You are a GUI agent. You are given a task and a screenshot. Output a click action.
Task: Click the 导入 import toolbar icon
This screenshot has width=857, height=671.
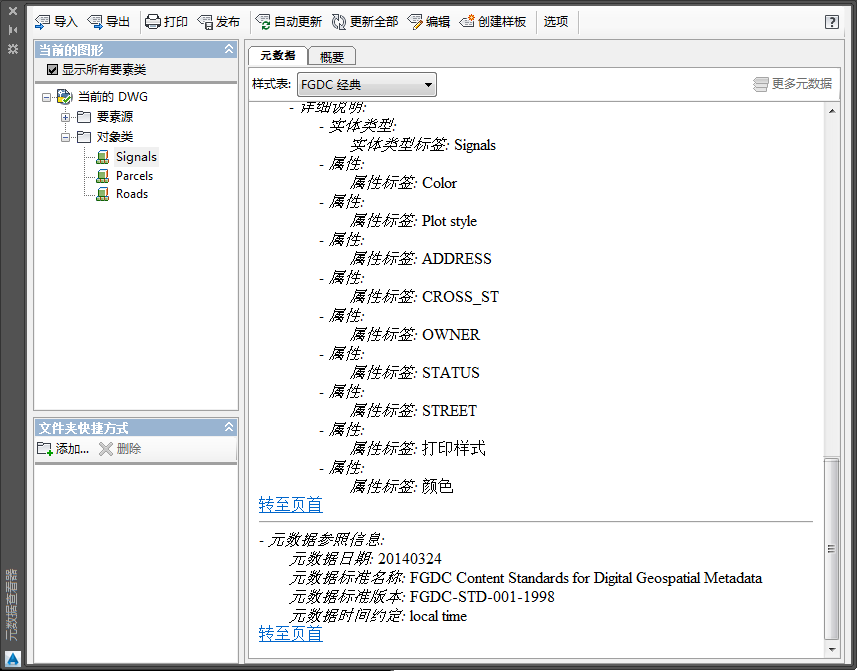point(43,22)
